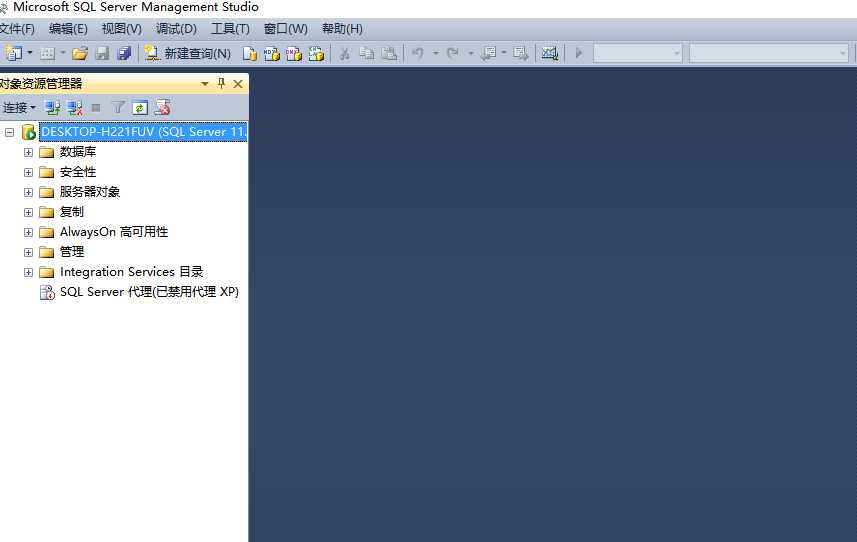Click the Database Engine Query icon
Viewport: 857px width, 542px height.
[249, 54]
